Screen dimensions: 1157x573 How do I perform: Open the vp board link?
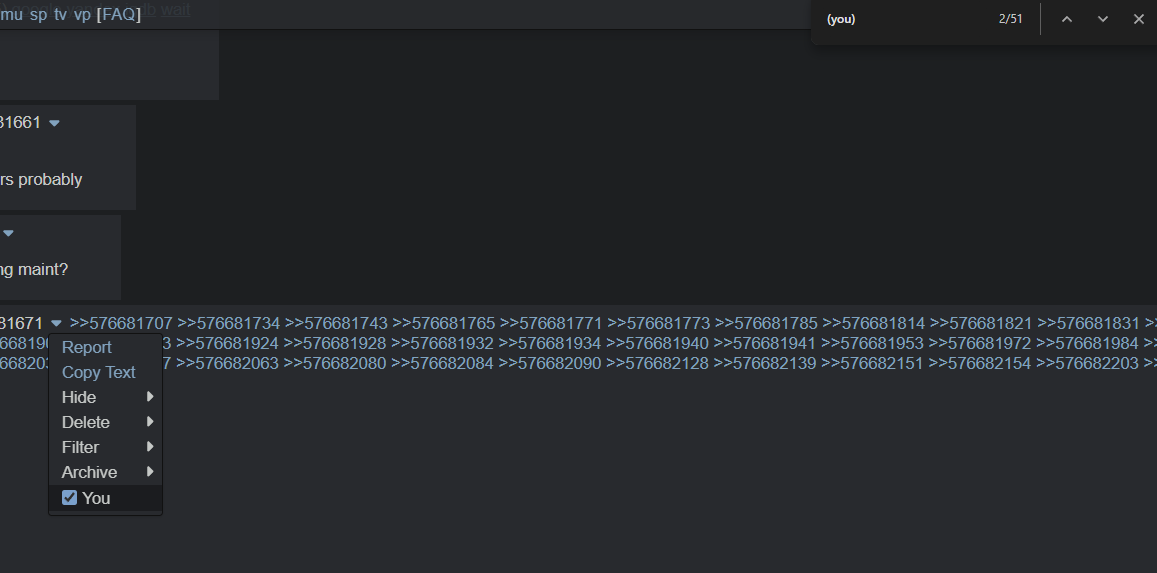(82, 15)
